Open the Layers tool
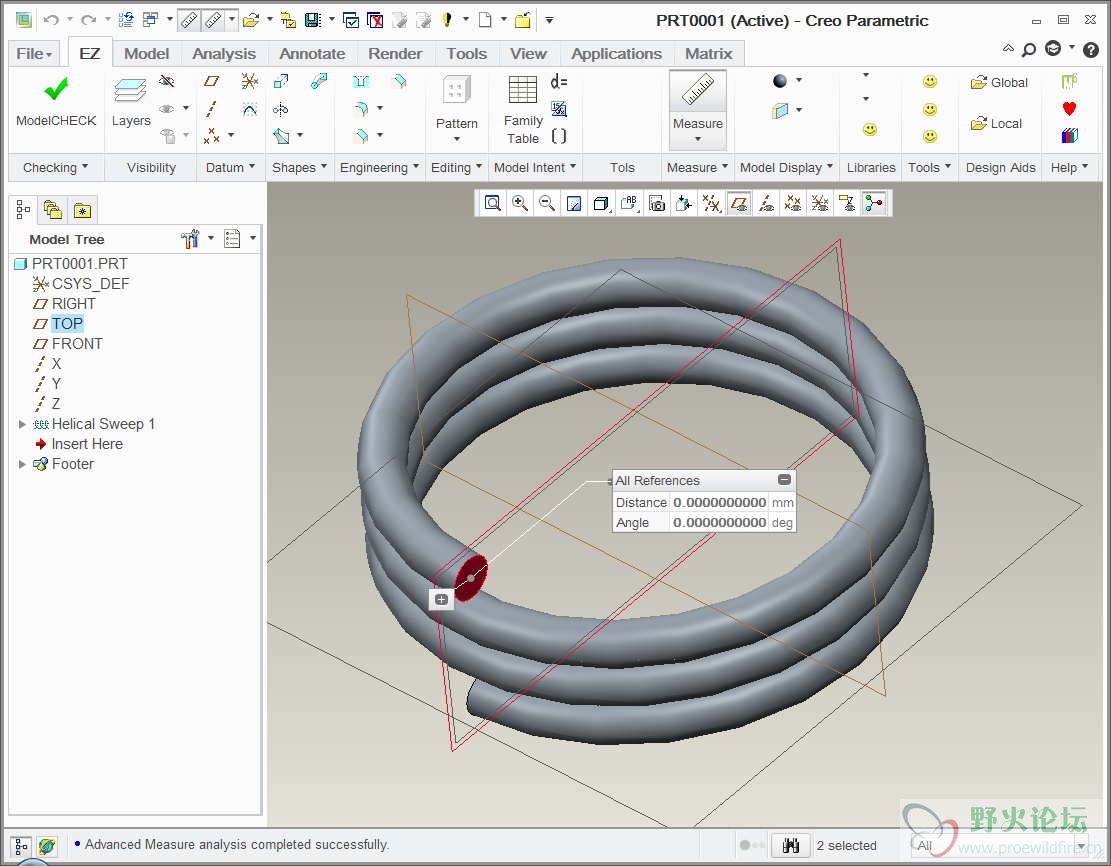The height and width of the screenshot is (866, 1111). 131,103
